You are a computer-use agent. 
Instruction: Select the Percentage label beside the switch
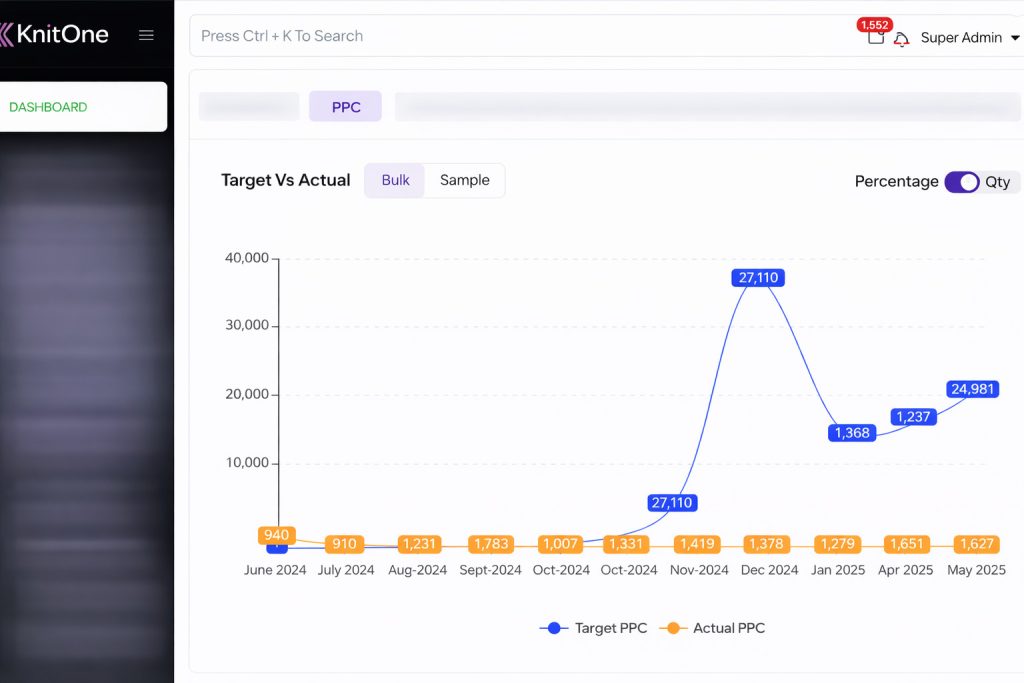896,182
